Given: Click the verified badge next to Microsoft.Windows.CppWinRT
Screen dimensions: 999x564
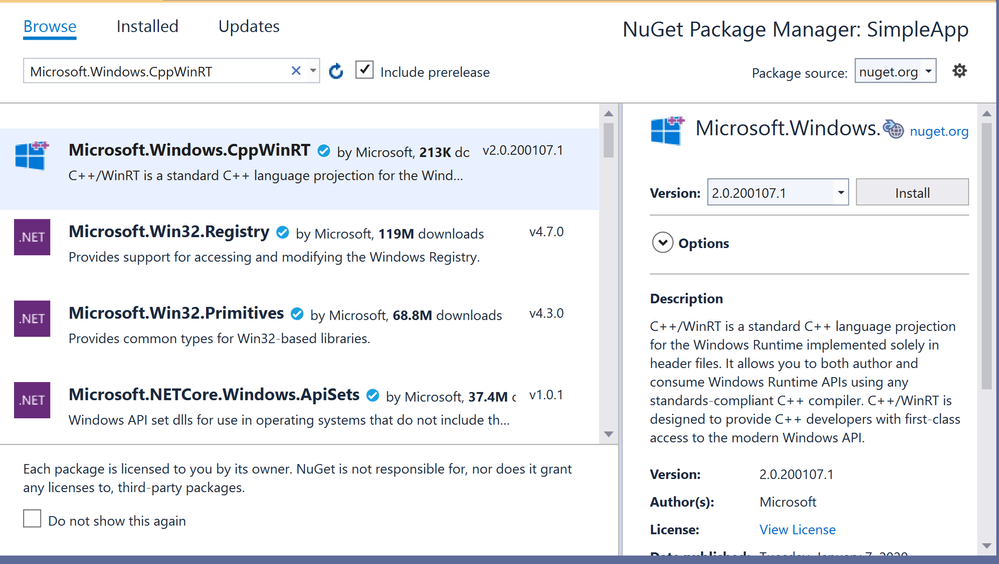Looking at the screenshot, I should click(324, 151).
